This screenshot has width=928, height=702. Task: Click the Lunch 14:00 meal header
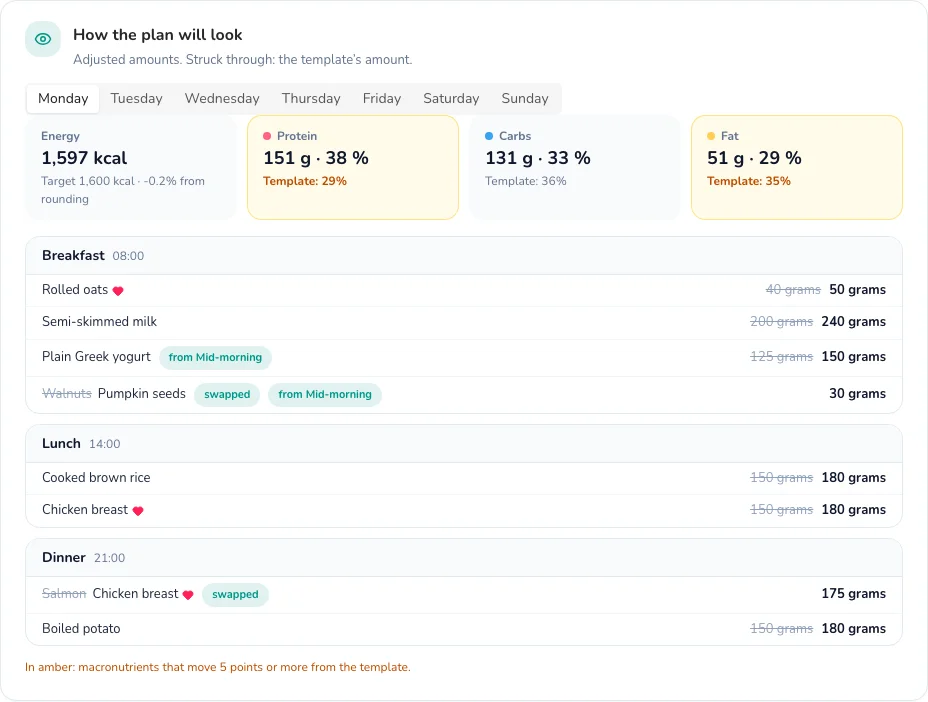click(x=464, y=444)
